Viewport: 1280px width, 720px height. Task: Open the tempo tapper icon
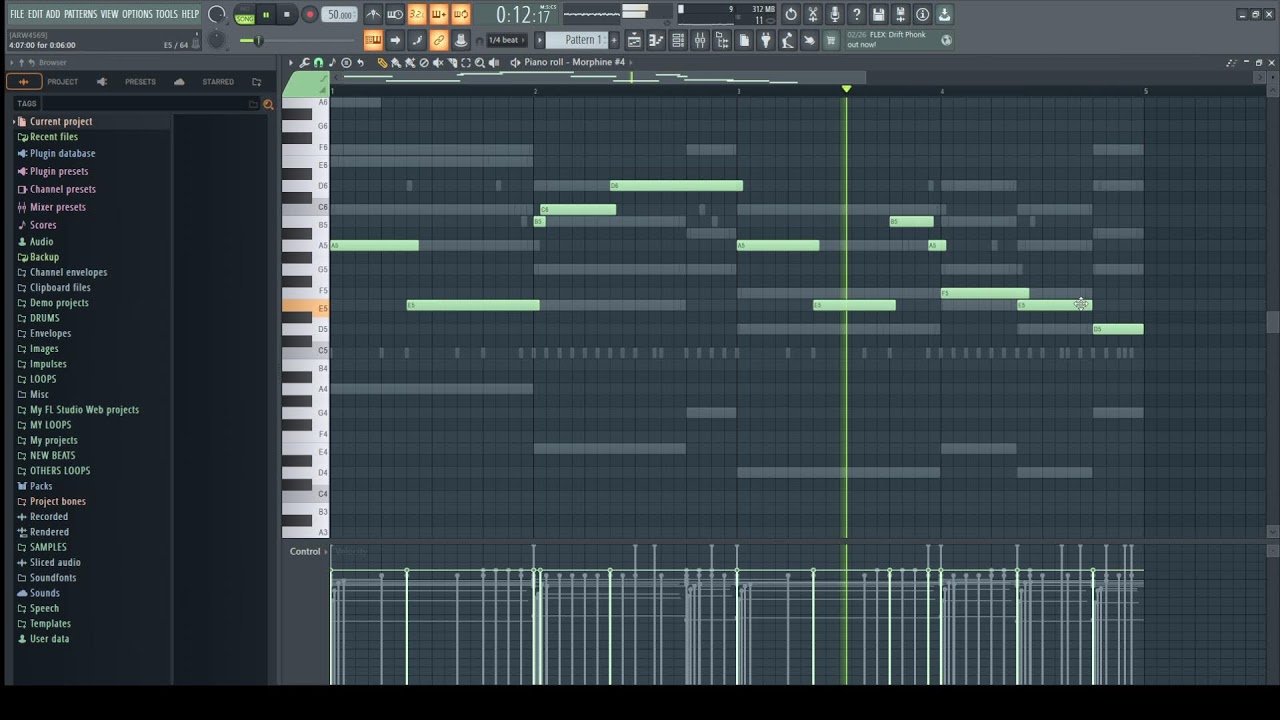pos(788,40)
